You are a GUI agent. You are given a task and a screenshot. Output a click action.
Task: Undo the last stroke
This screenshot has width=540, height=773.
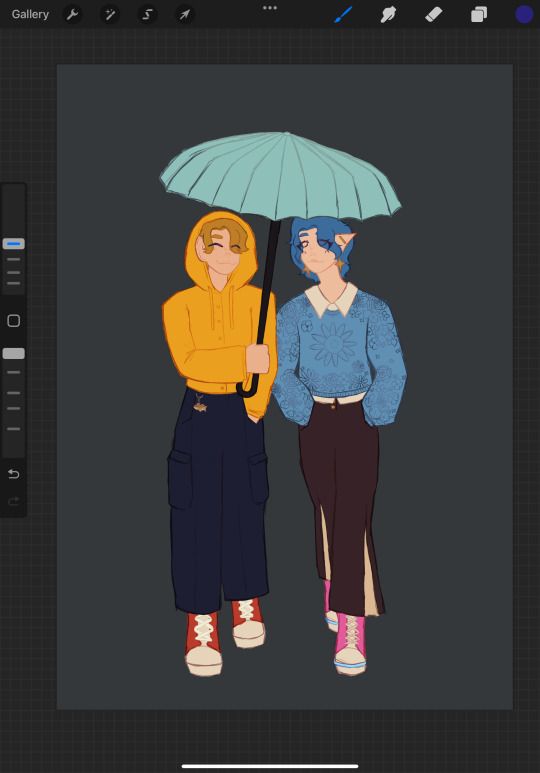(13, 474)
